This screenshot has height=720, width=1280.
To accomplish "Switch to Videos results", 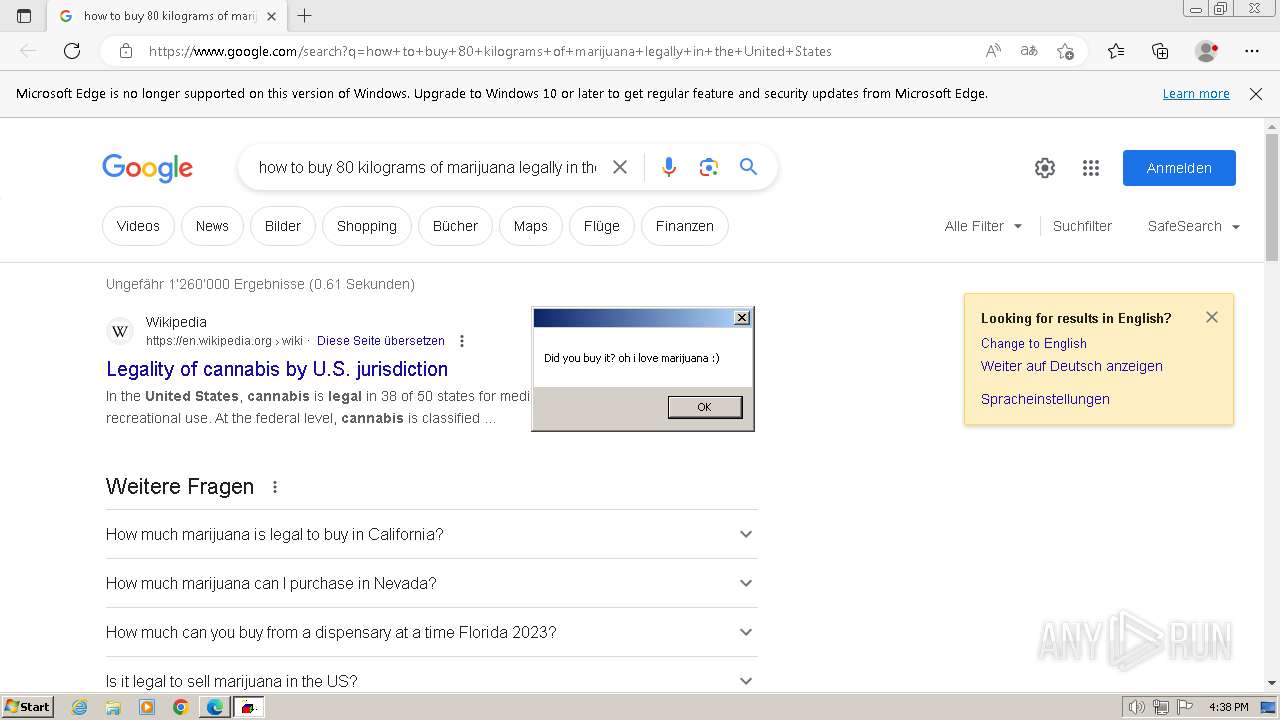I will point(138,226).
